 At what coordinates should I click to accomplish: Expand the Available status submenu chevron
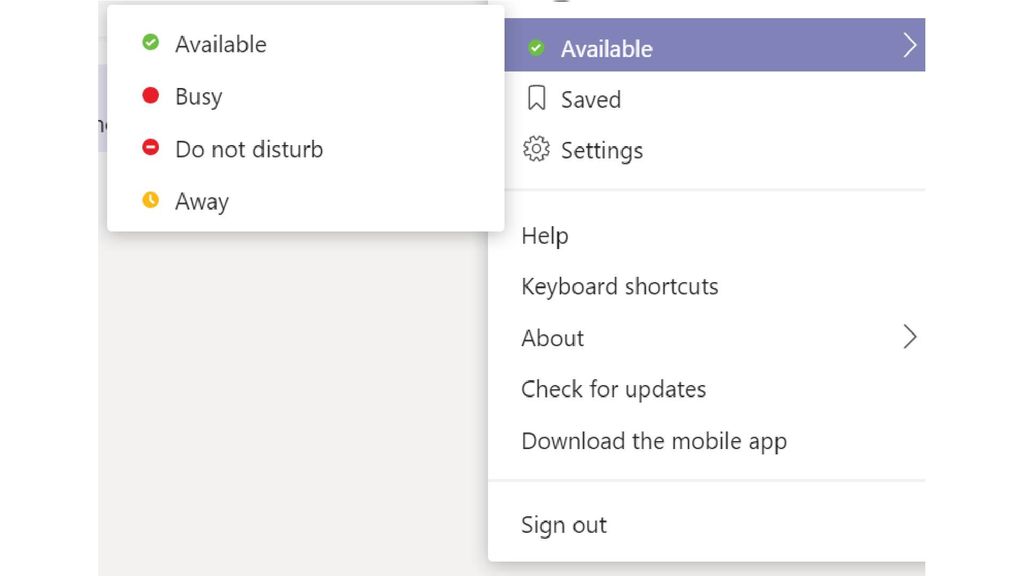[909, 44]
